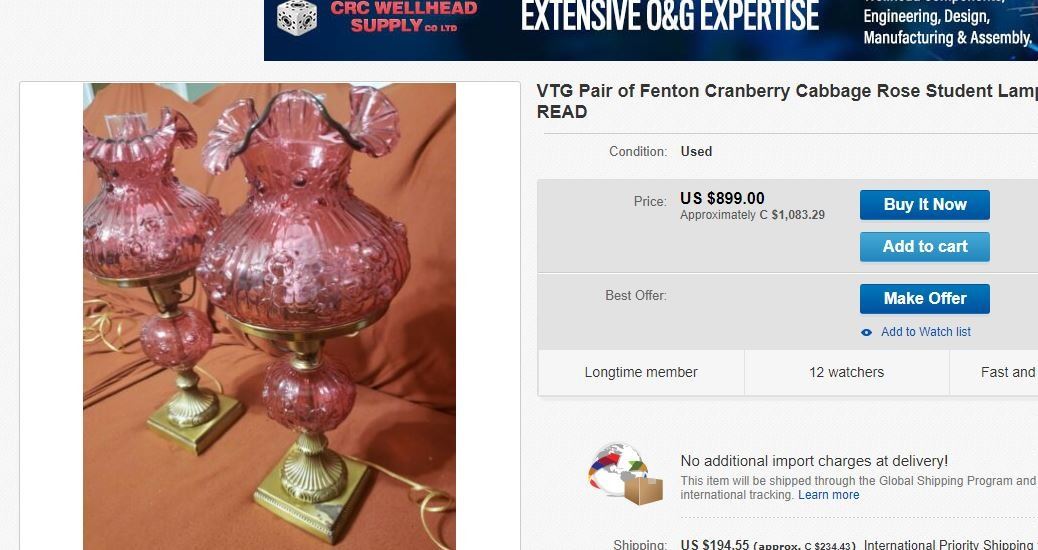Click the listing title VTG Pair of Fenton

(787, 101)
